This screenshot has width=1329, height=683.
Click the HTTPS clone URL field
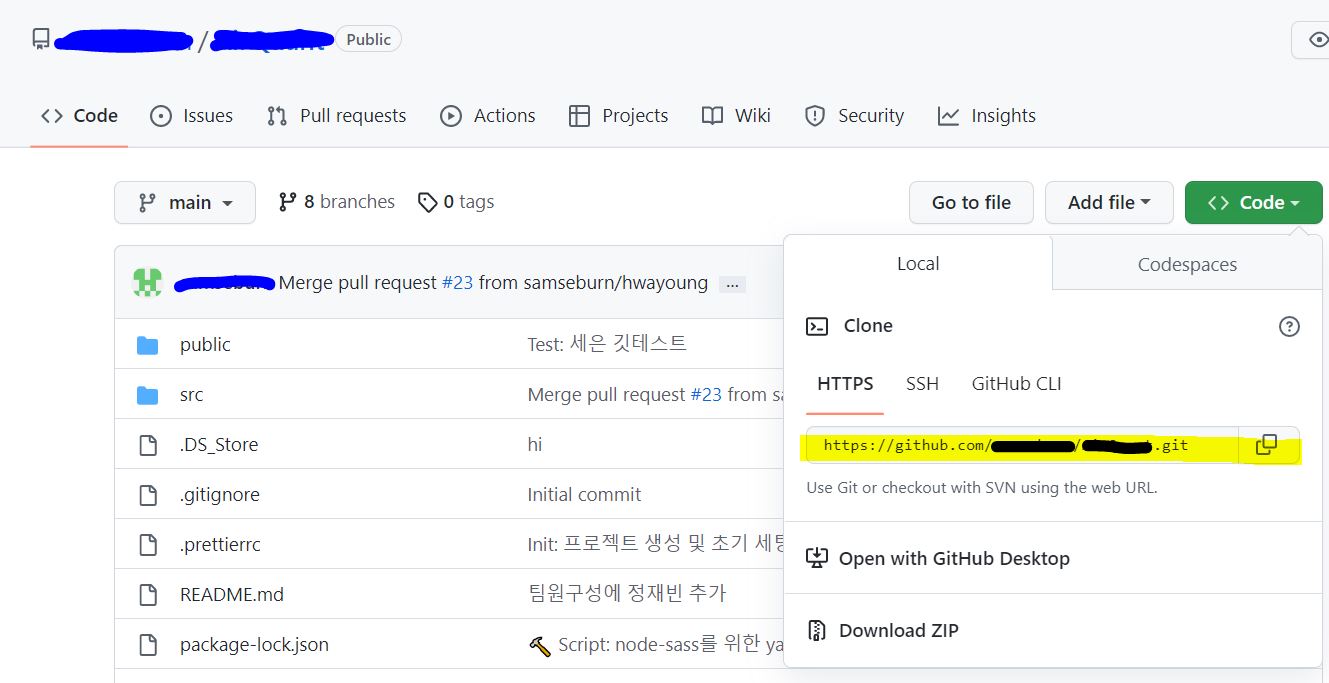(x=1022, y=445)
